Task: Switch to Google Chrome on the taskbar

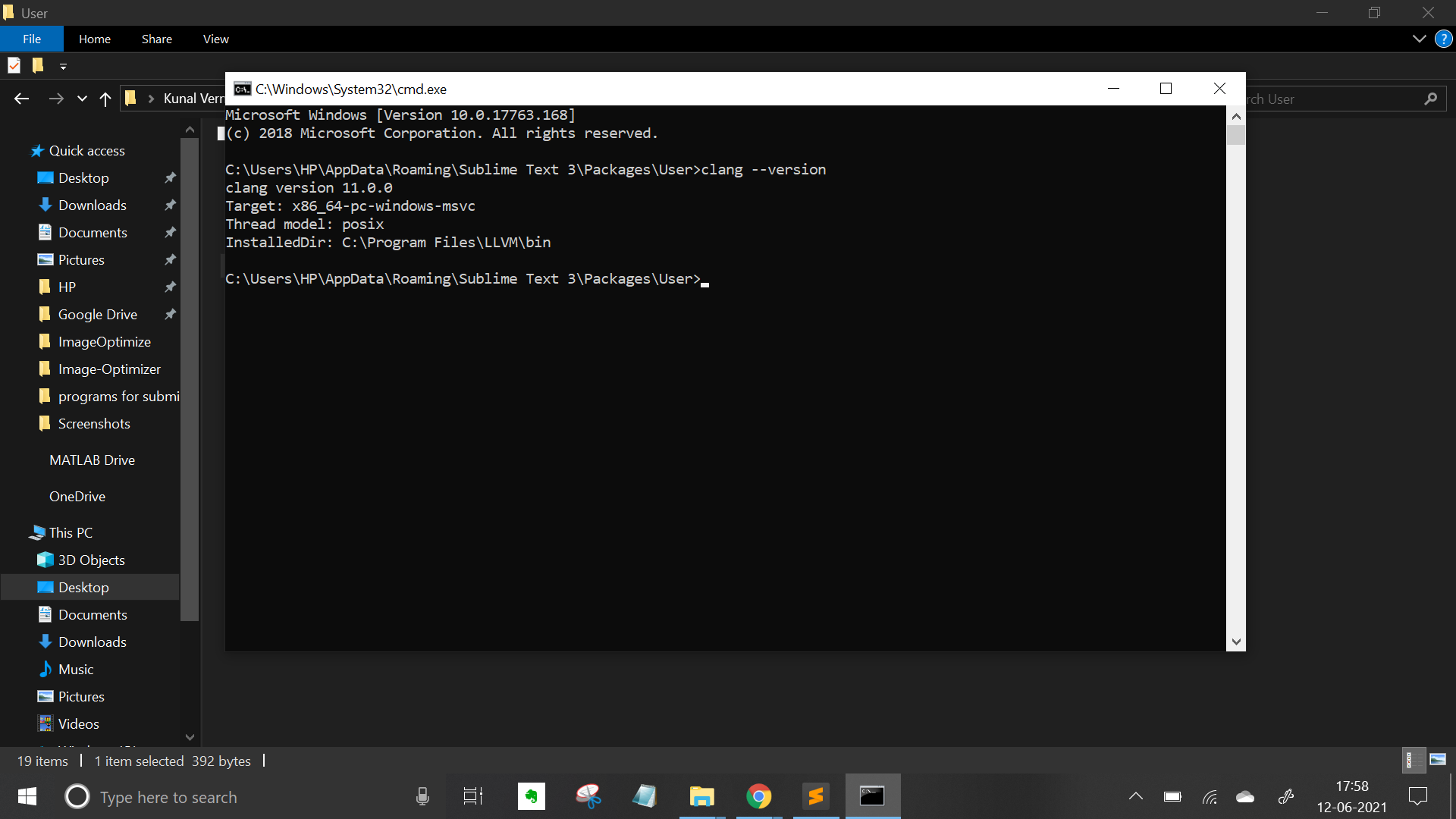Action: click(759, 796)
